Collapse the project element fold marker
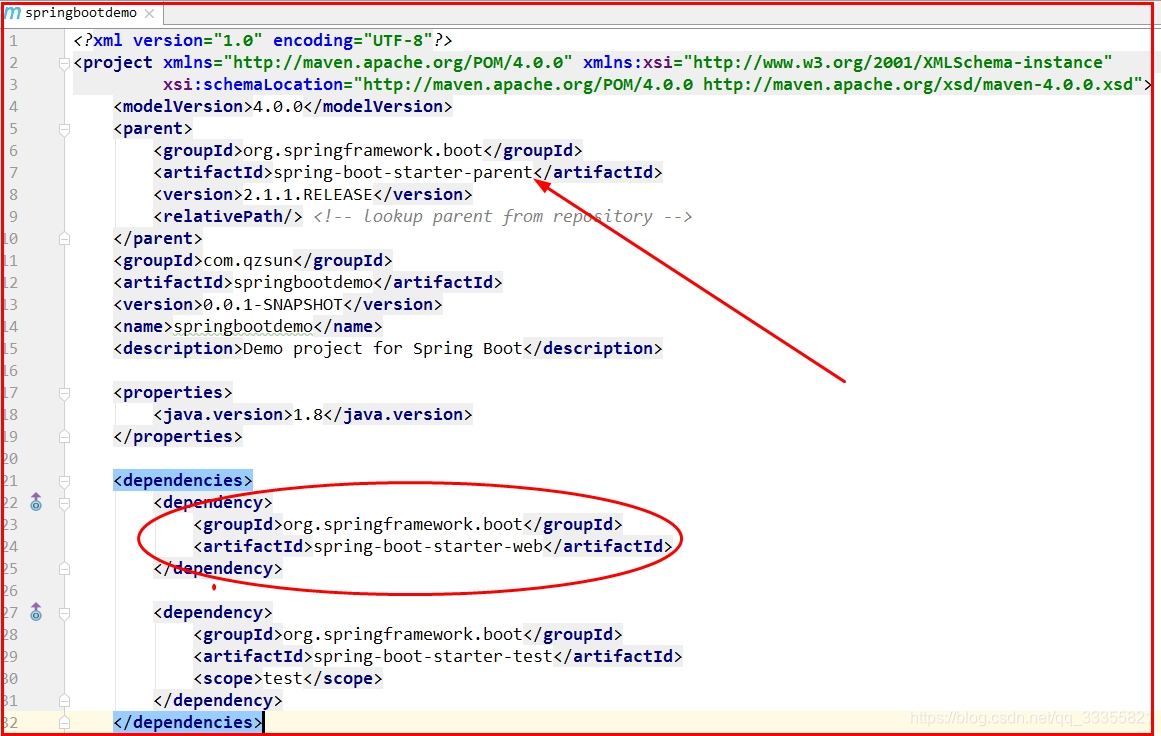Image resolution: width=1161 pixels, height=736 pixels. point(64,64)
